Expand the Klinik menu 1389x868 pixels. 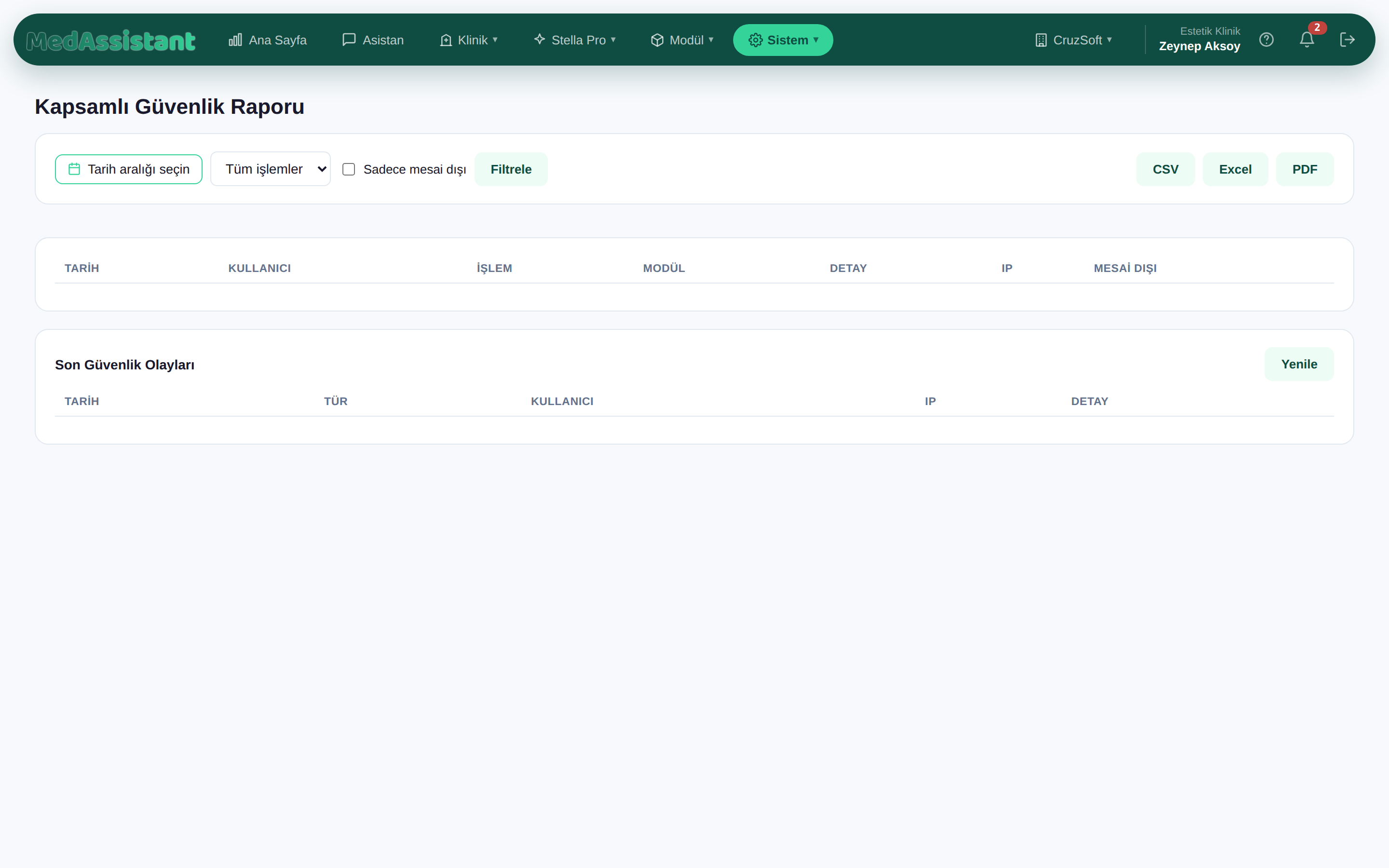[469, 40]
